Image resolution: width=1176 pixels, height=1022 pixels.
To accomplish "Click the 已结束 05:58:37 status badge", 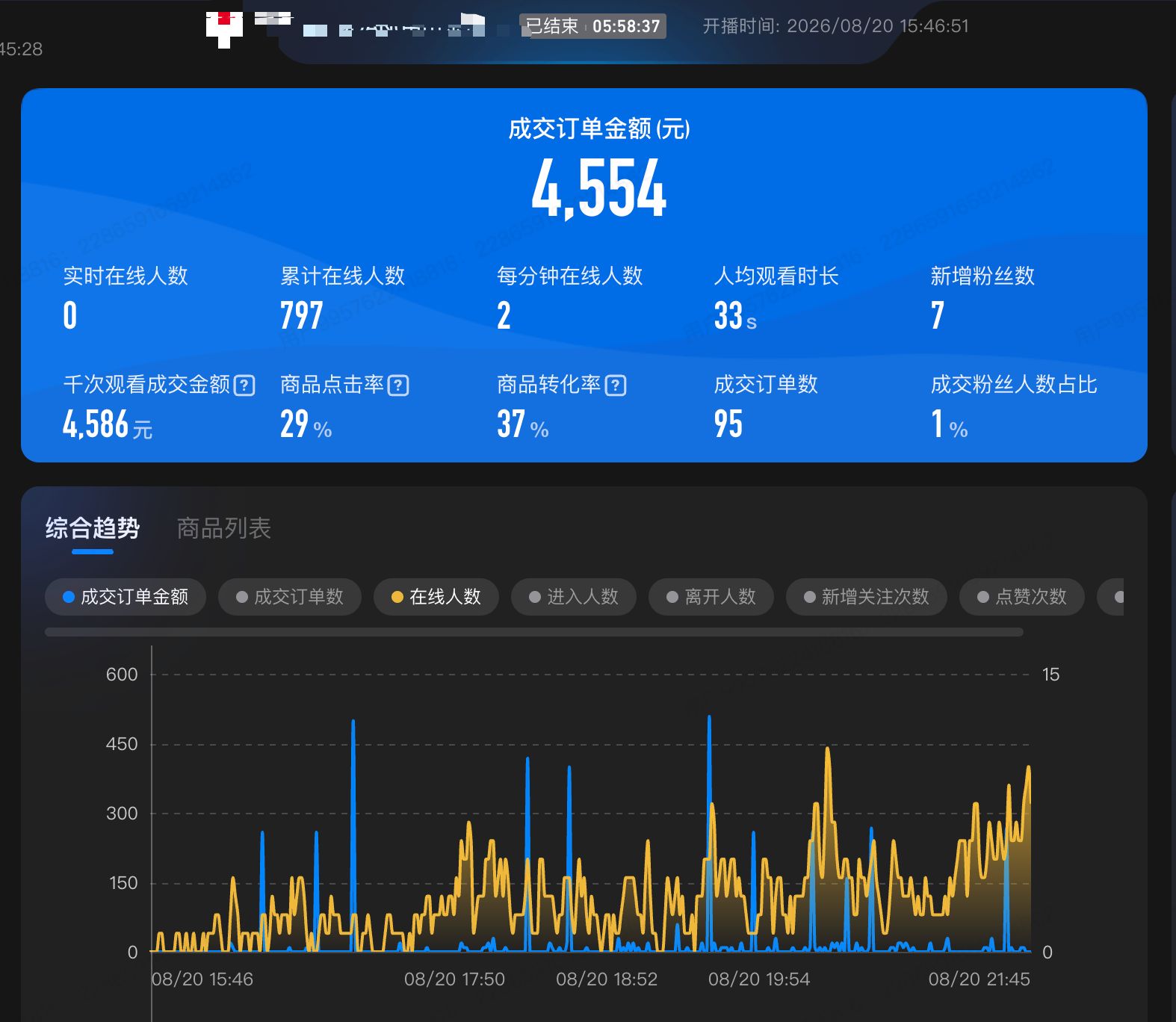I will [593, 26].
